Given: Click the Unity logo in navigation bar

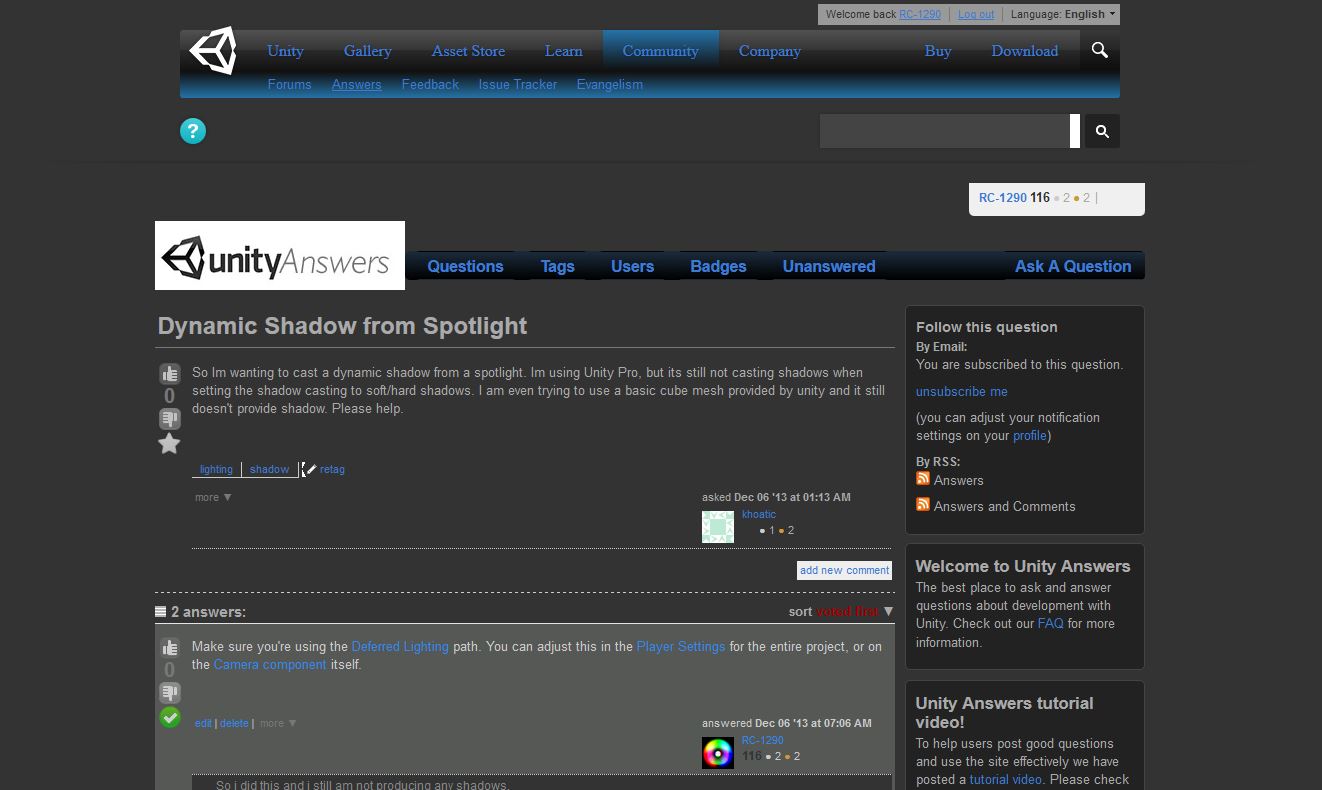Looking at the screenshot, I should point(213,51).
